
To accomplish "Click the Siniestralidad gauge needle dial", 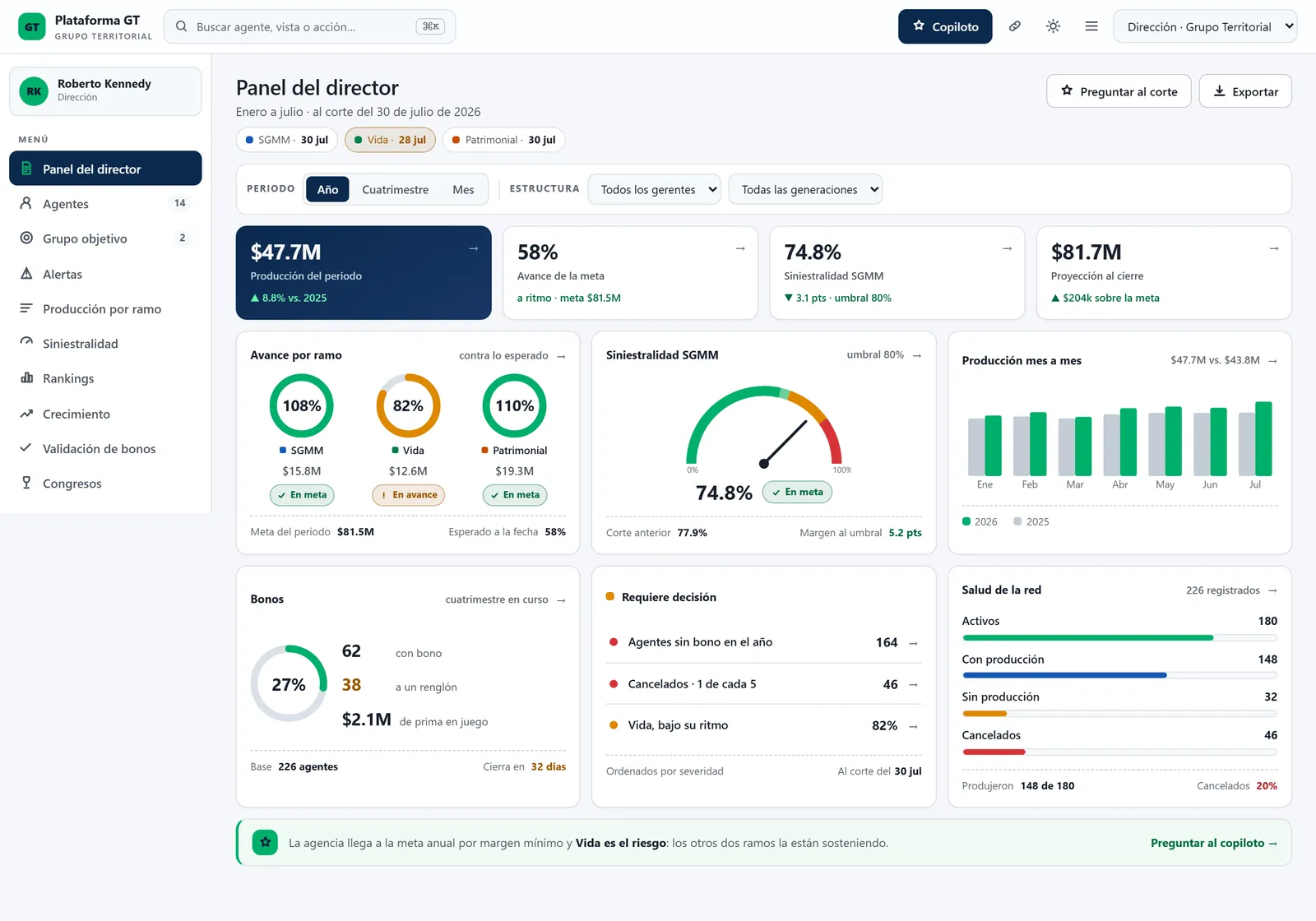I will (764, 428).
